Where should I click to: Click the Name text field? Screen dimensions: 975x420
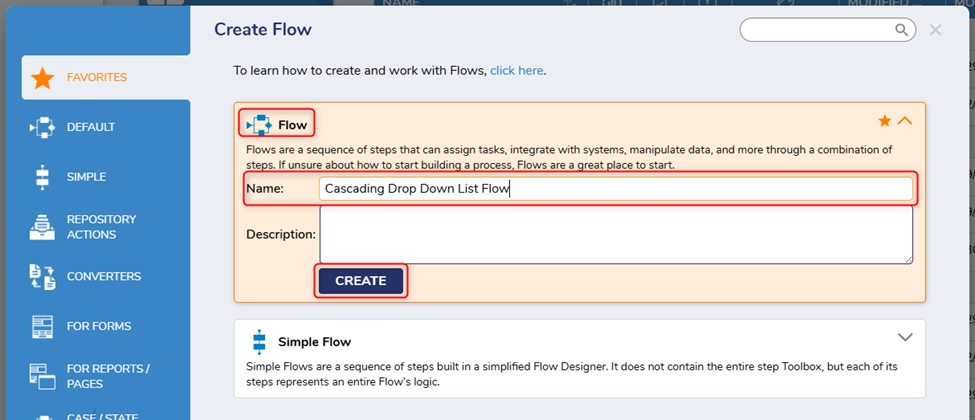pos(615,188)
